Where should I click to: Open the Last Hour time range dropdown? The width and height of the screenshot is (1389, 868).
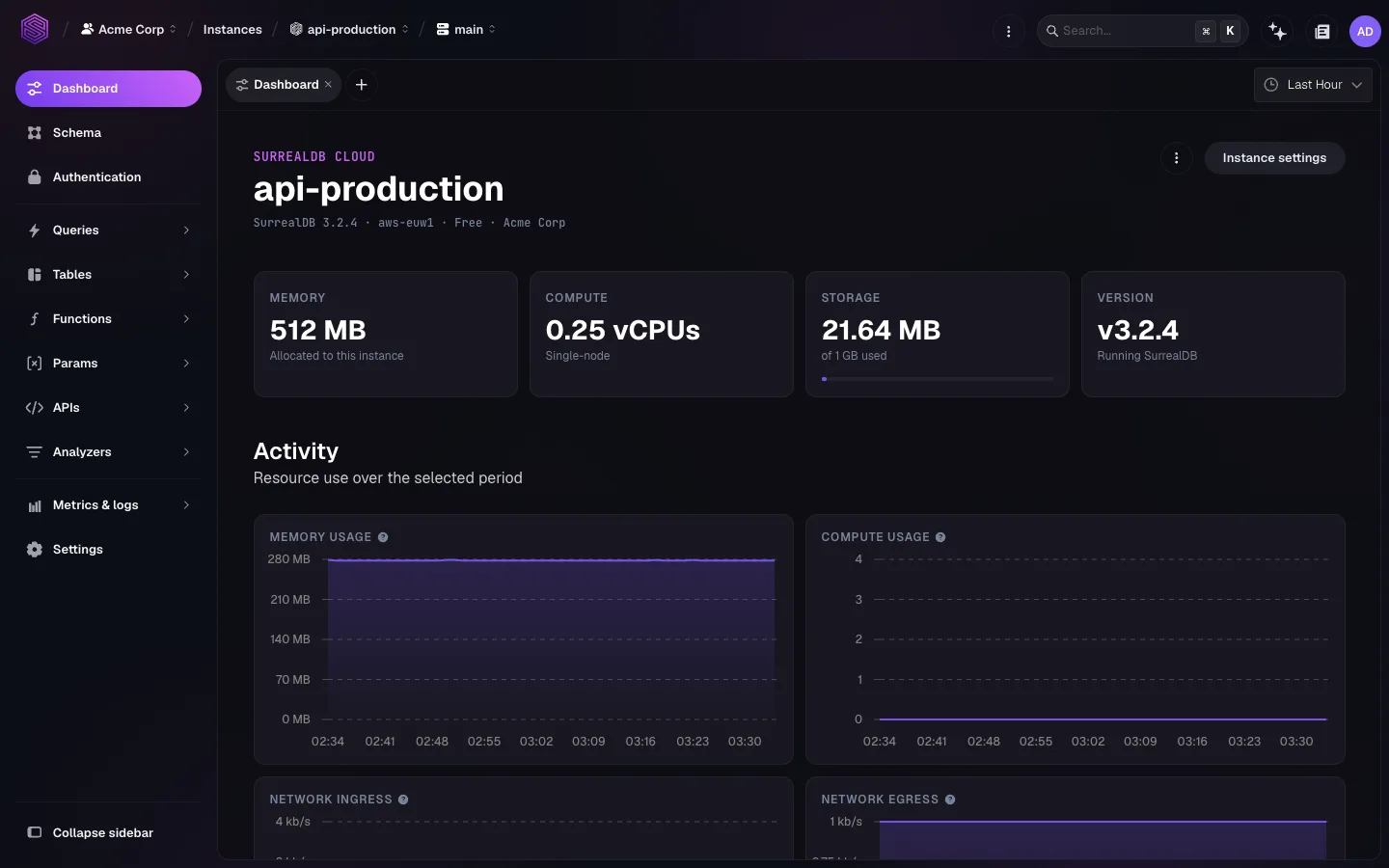[1313, 85]
